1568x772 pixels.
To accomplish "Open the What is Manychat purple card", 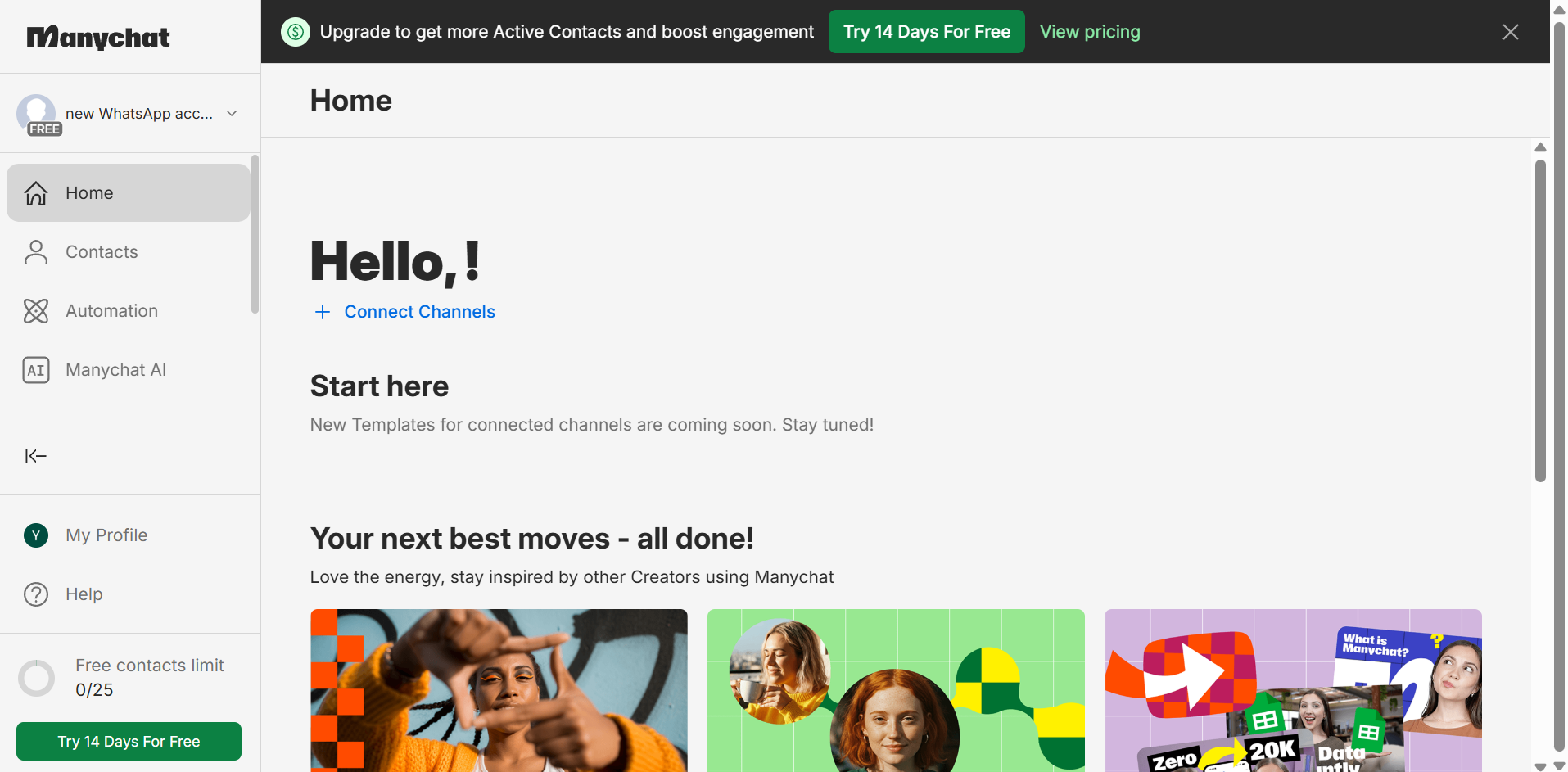I will (1293, 690).
